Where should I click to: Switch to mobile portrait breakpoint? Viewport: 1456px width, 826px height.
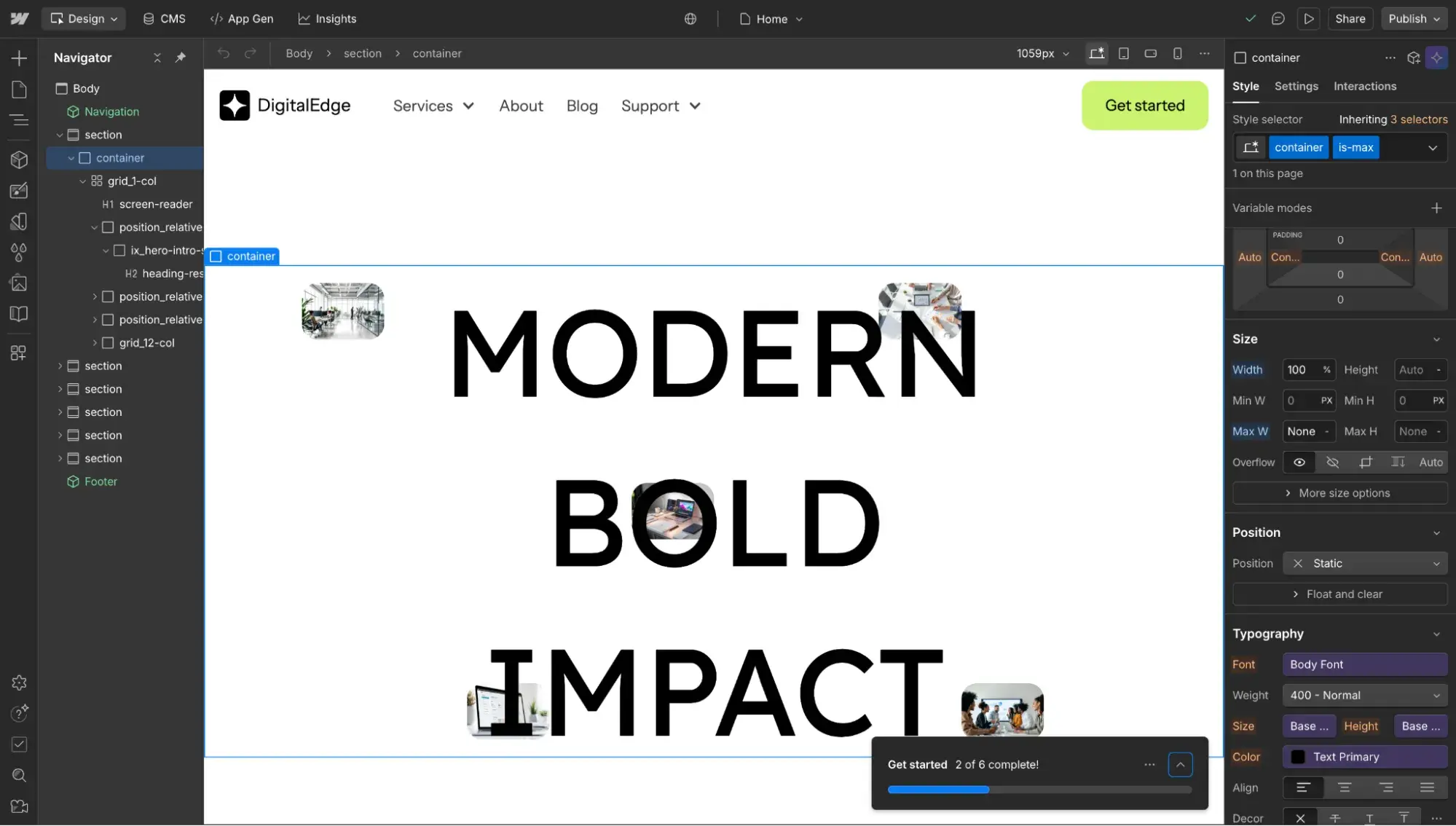pos(1177,53)
